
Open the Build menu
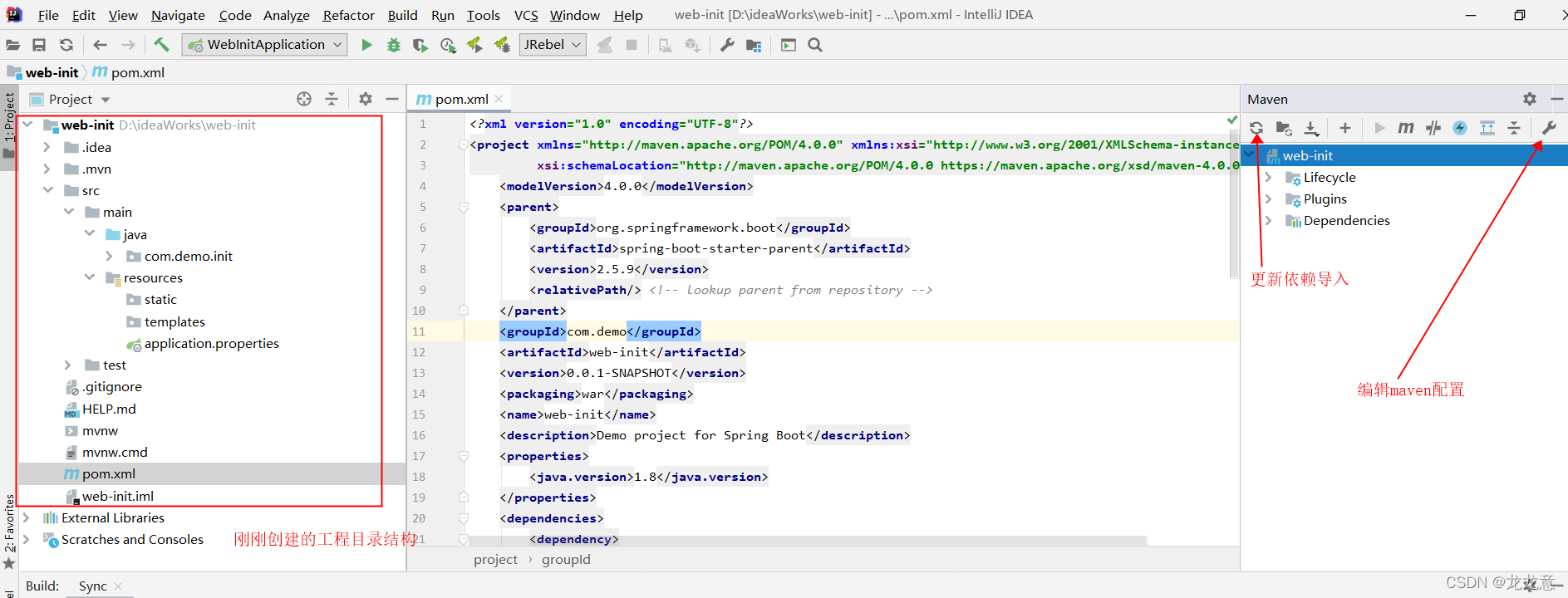[x=403, y=15]
